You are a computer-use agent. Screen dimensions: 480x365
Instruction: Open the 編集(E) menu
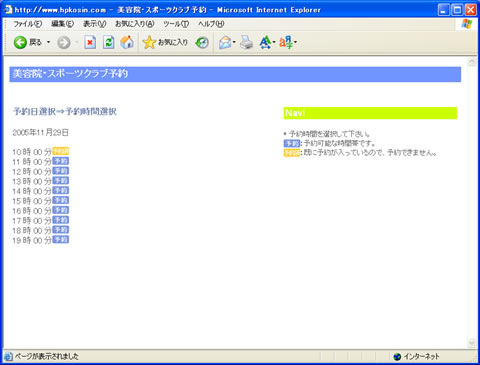pos(62,24)
